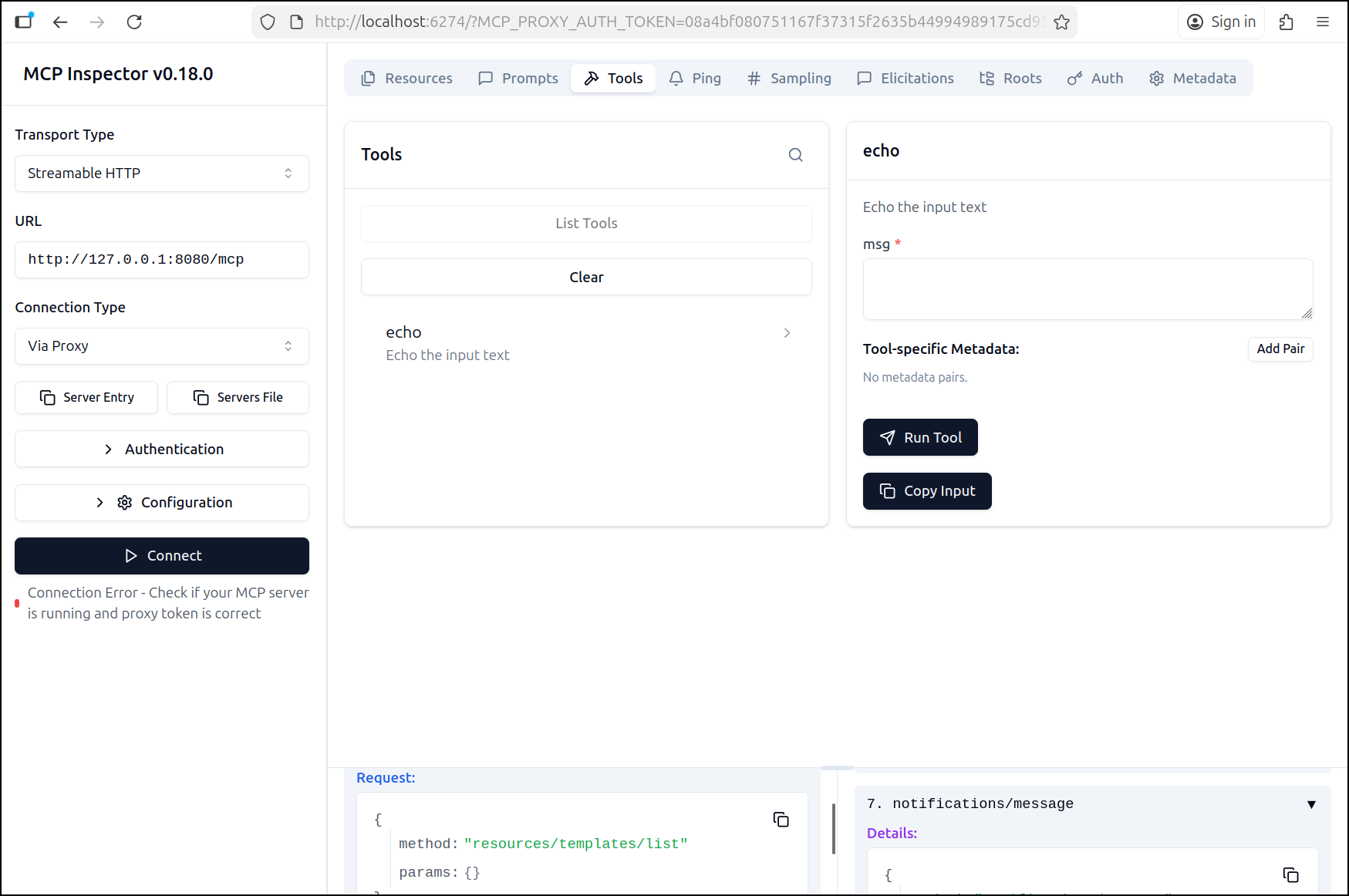Click the search icon in Tools panel
The height and width of the screenshot is (896, 1349).
coord(795,155)
